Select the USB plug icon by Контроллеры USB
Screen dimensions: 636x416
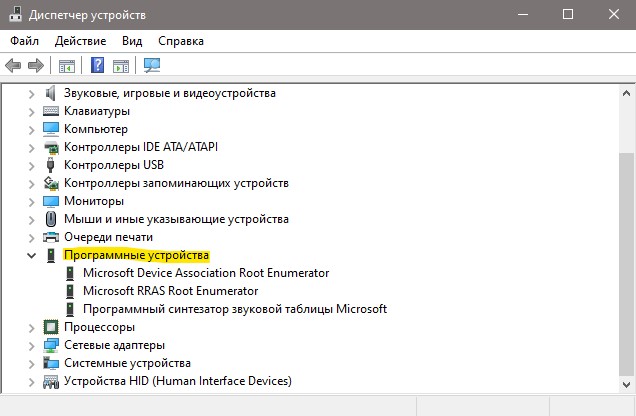click(x=51, y=165)
